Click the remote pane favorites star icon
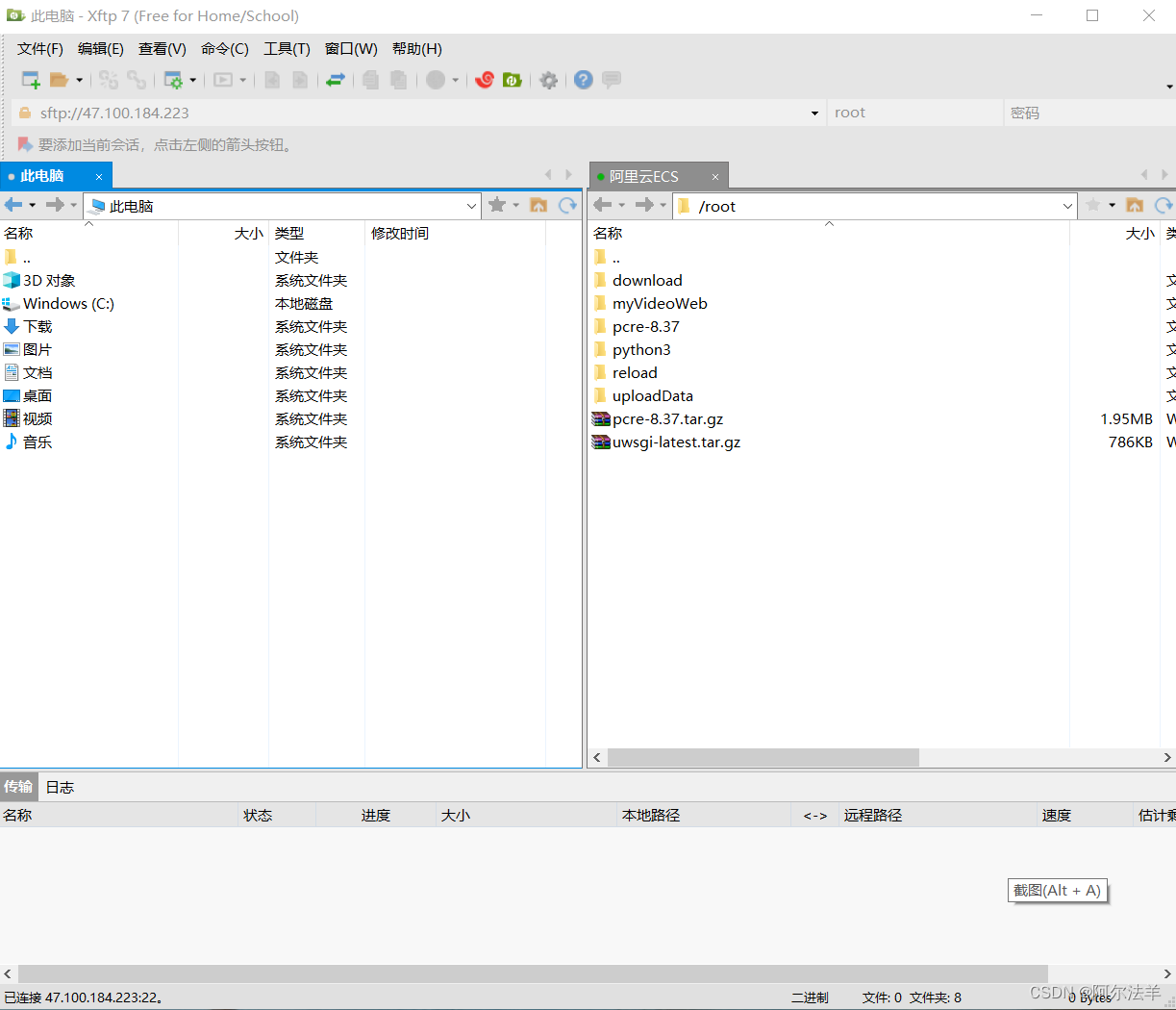Screen dimensions: 1176x1010 (1093, 205)
